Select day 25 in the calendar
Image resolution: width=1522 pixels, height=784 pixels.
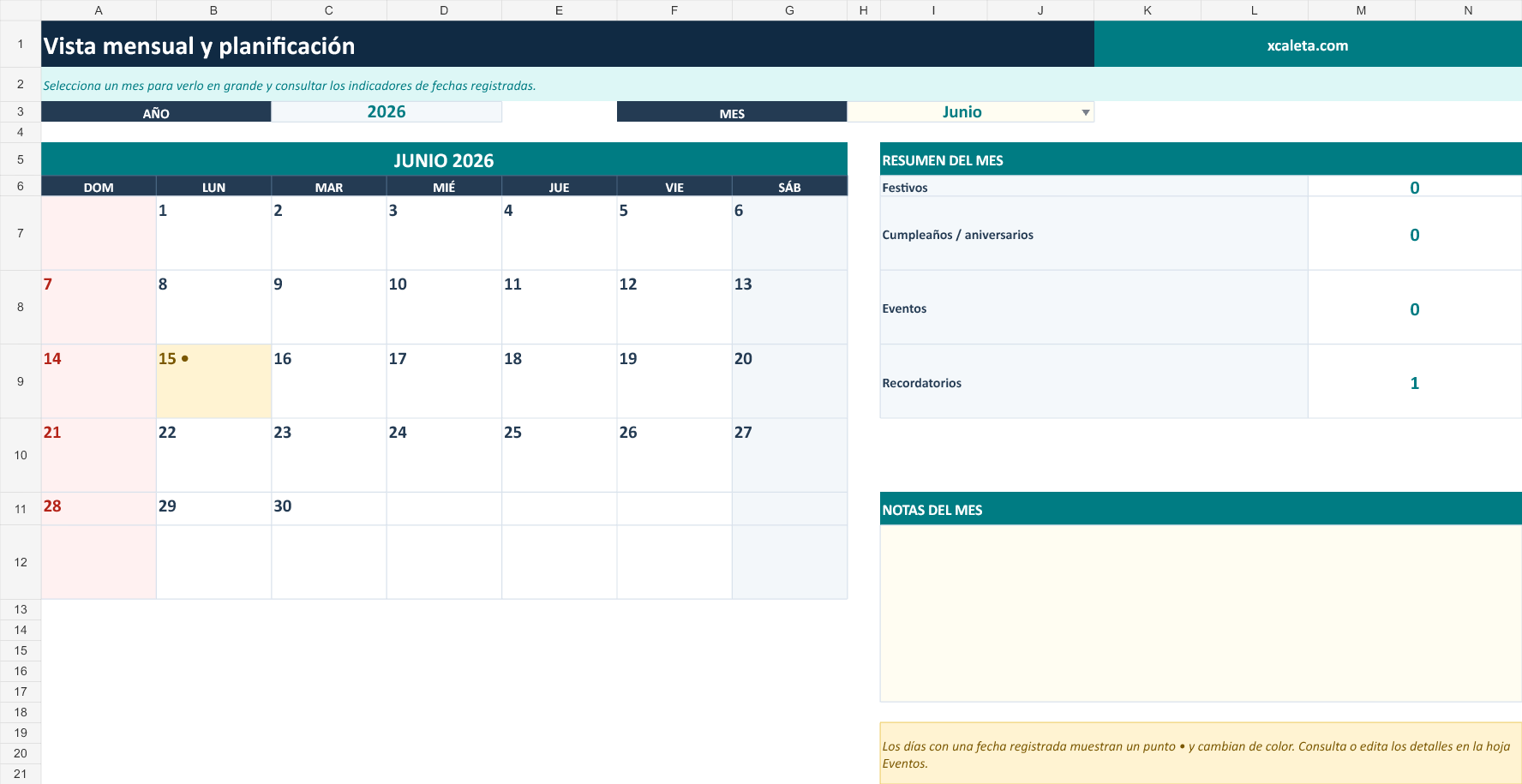559,455
